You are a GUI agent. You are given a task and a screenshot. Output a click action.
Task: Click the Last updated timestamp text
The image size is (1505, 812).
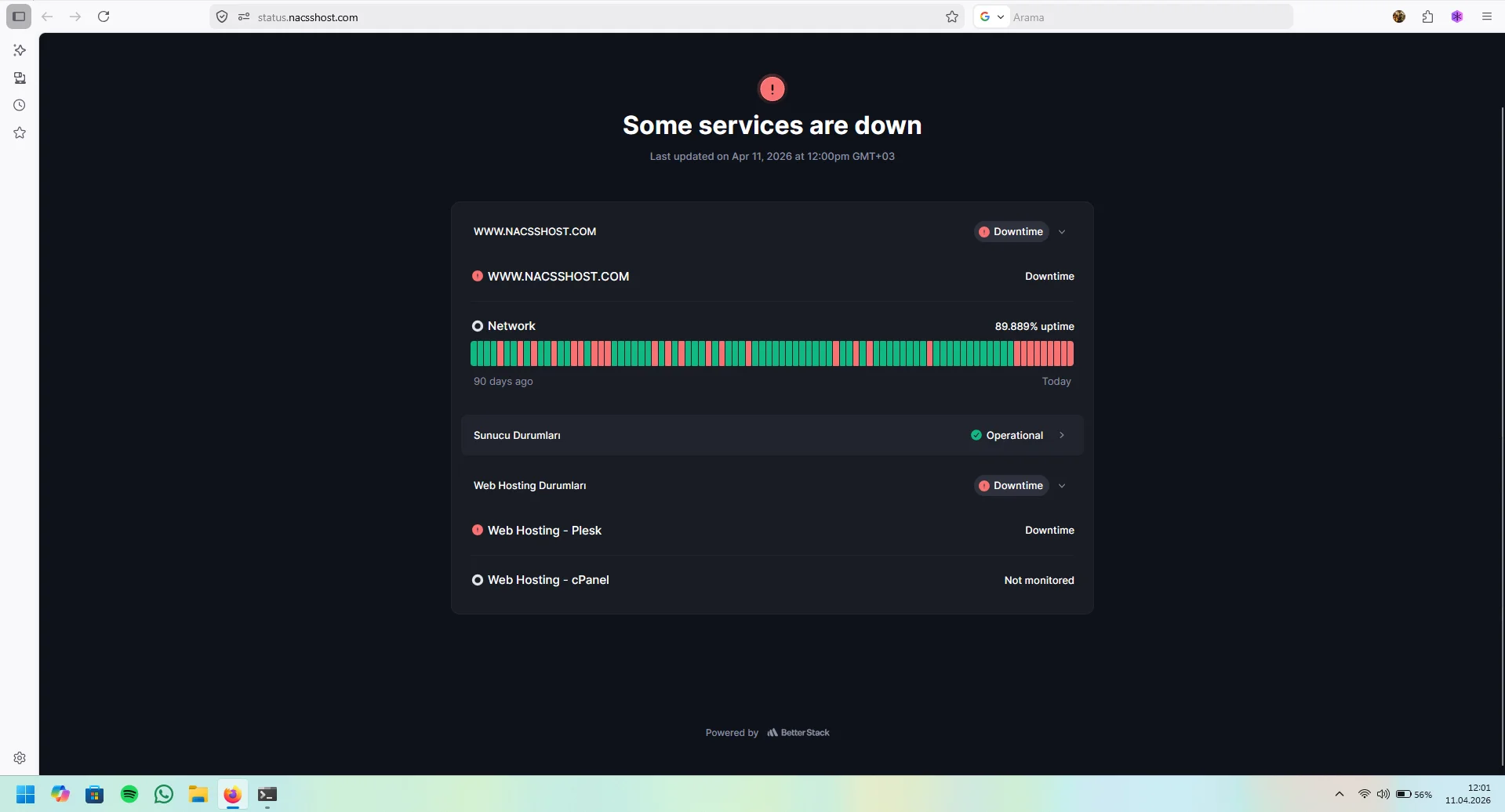point(772,156)
